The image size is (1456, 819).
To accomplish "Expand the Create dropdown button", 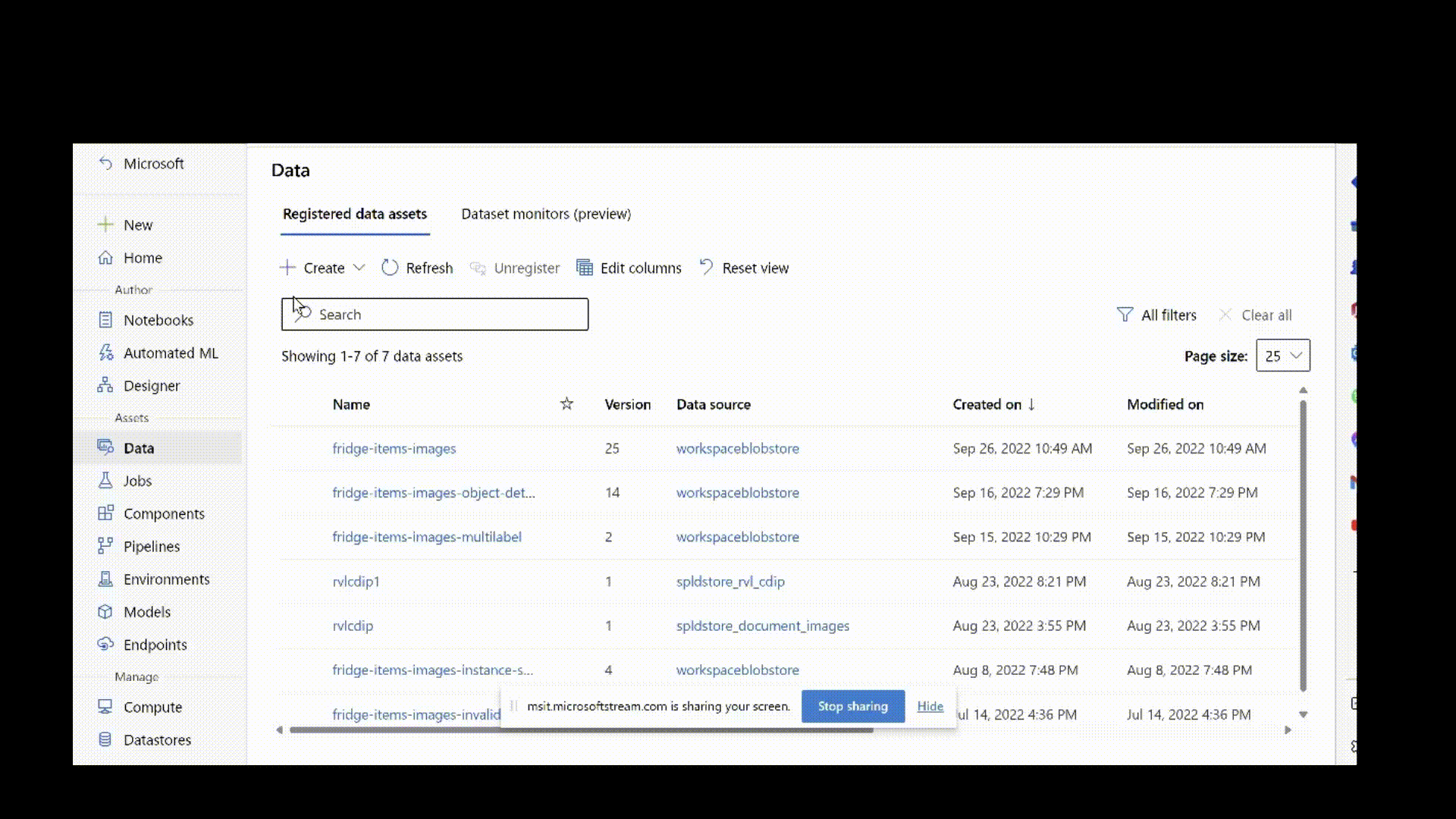I will tap(358, 268).
